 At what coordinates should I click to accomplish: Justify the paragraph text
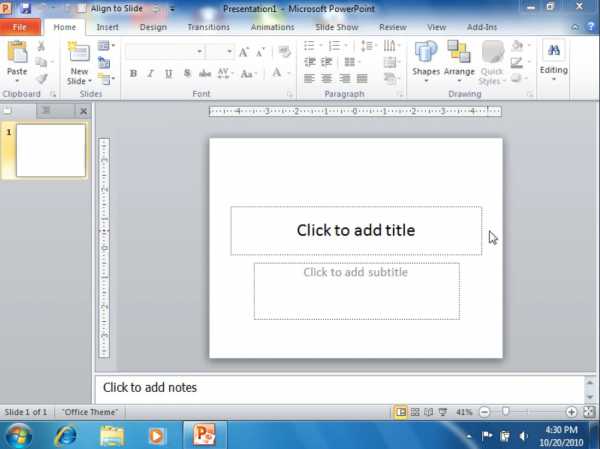362,78
